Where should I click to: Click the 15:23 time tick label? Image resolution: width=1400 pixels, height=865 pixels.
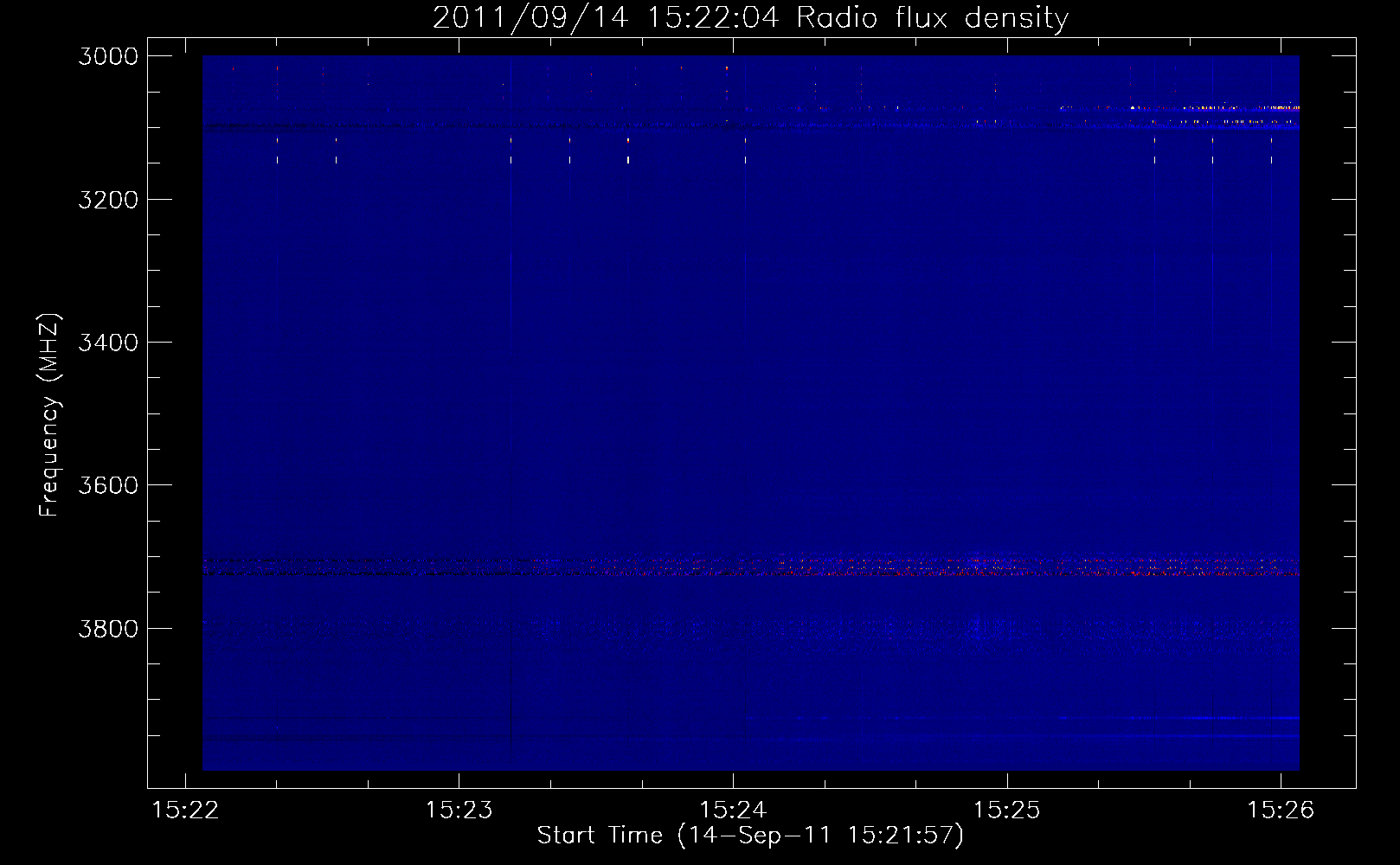(459, 811)
